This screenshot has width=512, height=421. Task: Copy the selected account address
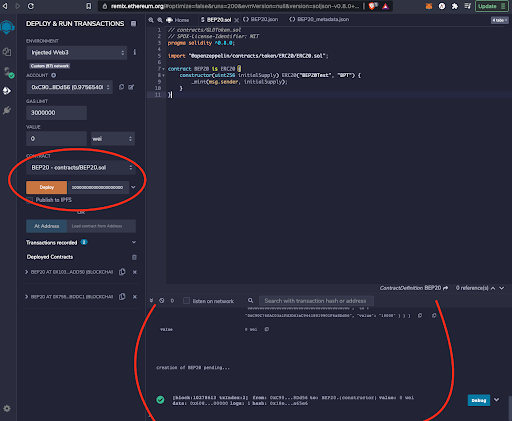(x=121, y=87)
